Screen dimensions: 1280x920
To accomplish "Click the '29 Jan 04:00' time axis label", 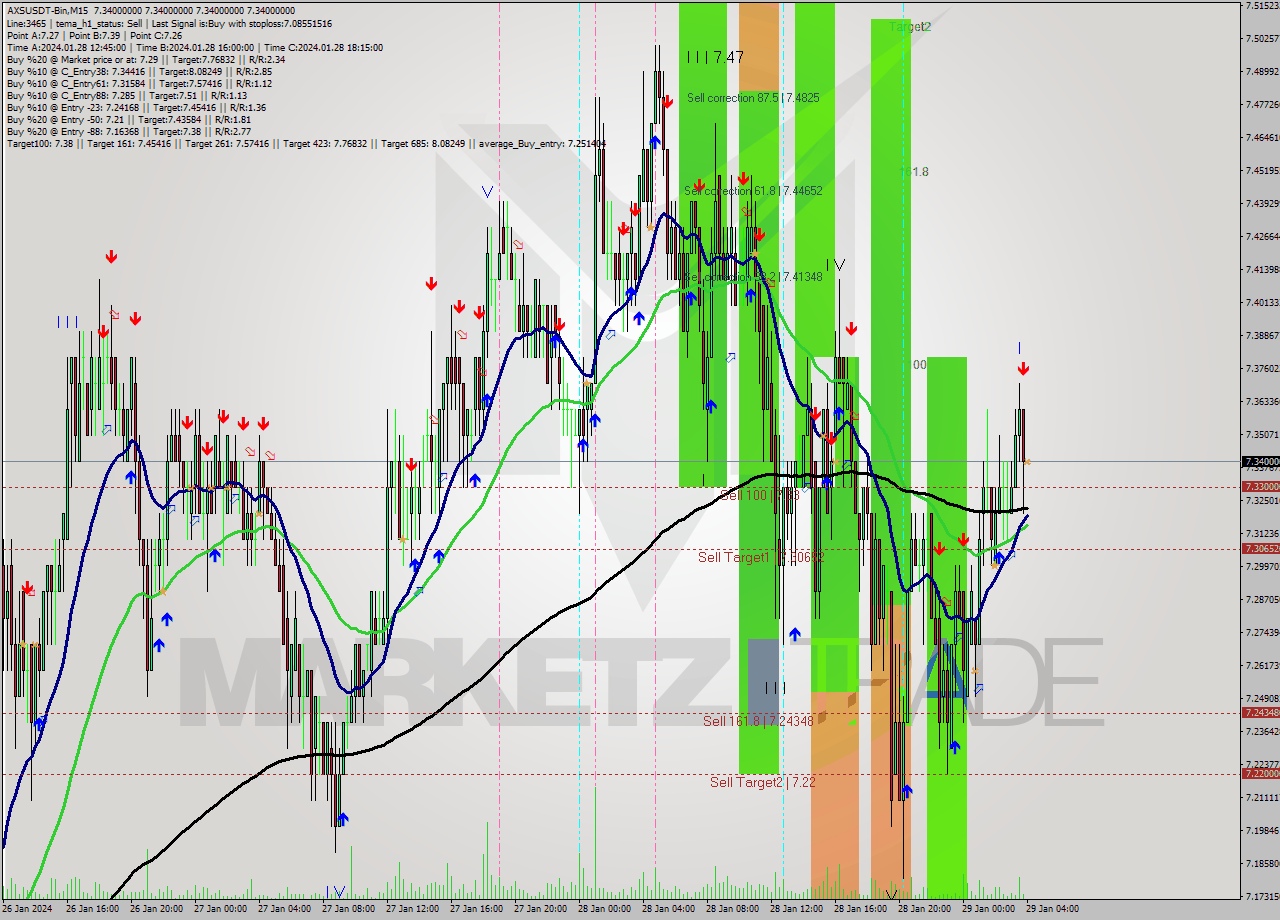I will click(1052, 909).
